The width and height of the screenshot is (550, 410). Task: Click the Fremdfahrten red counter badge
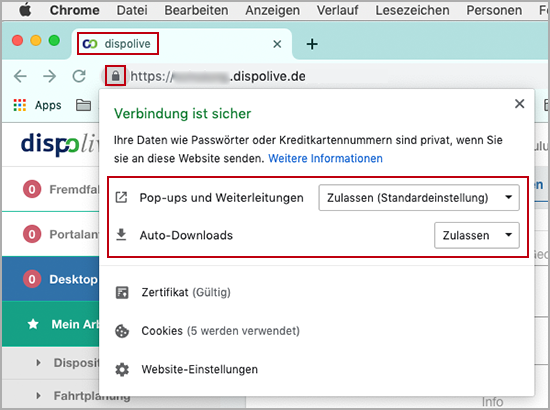(32, 189)
